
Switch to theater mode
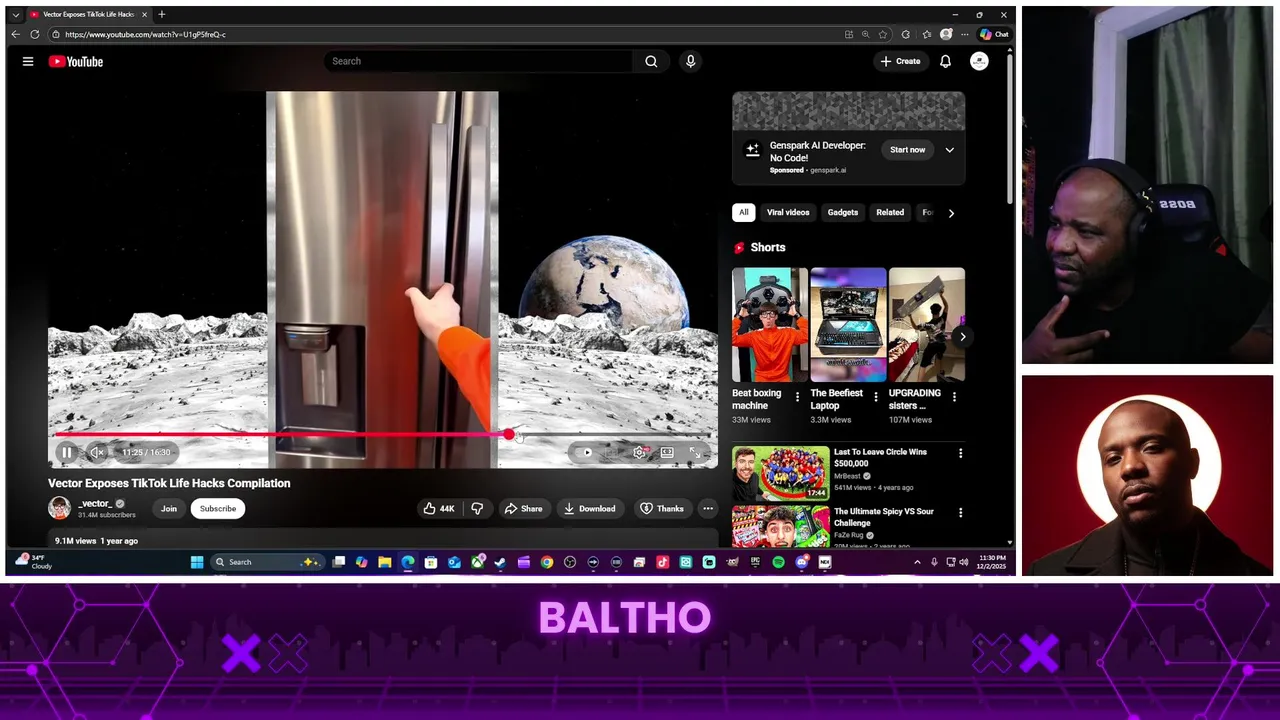tap(667, 452)
